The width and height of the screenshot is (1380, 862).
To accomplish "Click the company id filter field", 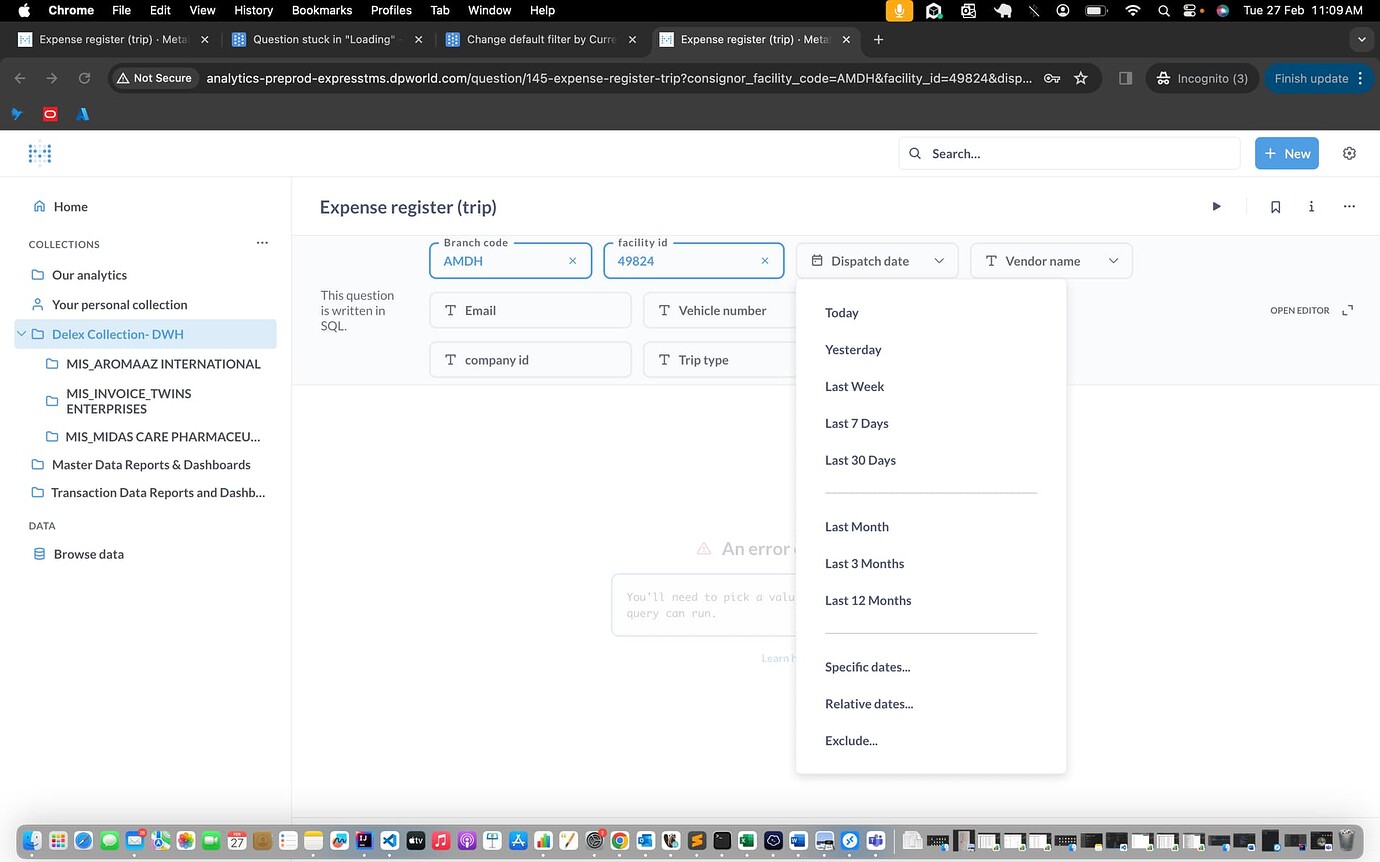I will point(530,360).
